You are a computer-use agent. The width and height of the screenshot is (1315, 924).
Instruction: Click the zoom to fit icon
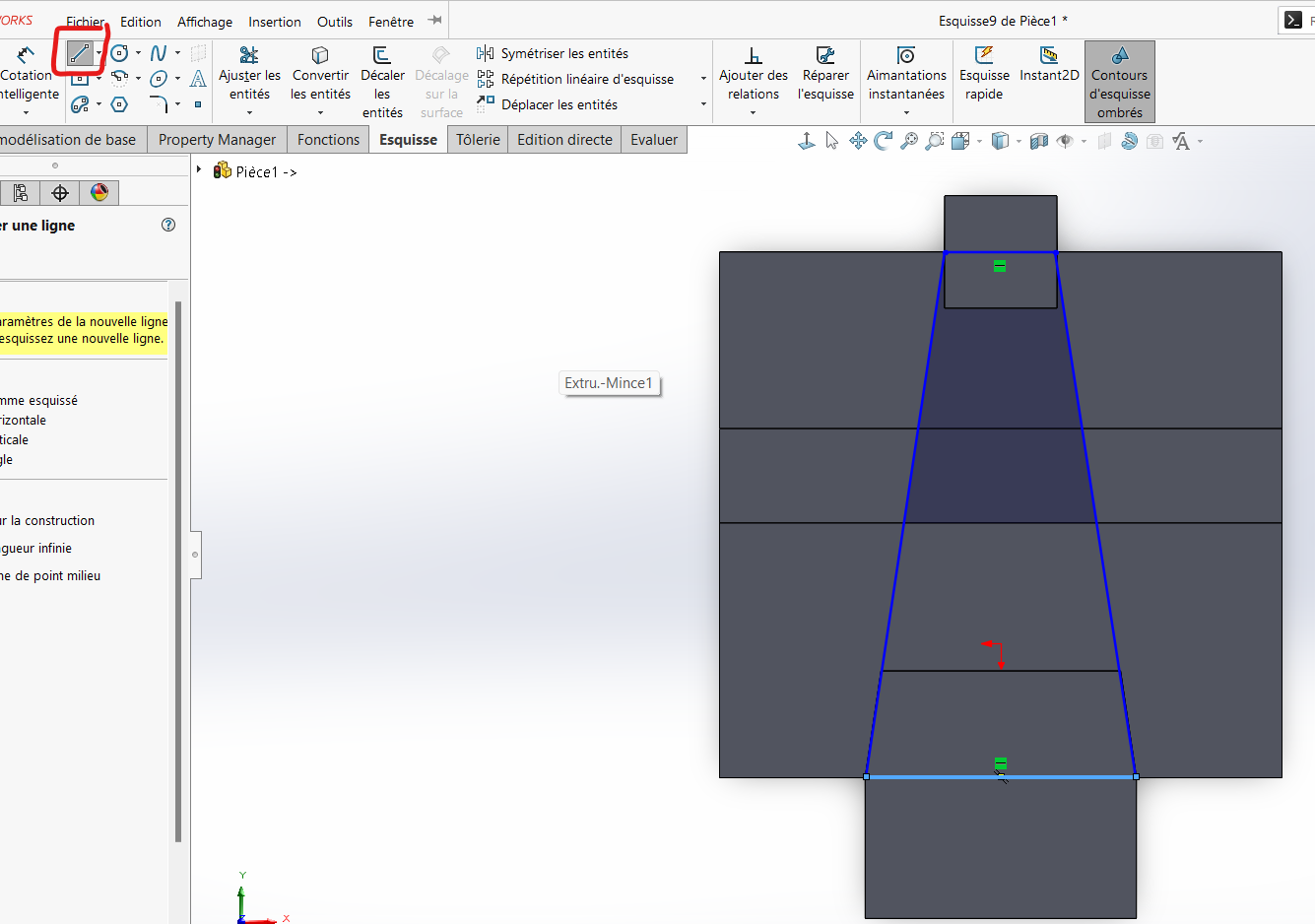909,141
